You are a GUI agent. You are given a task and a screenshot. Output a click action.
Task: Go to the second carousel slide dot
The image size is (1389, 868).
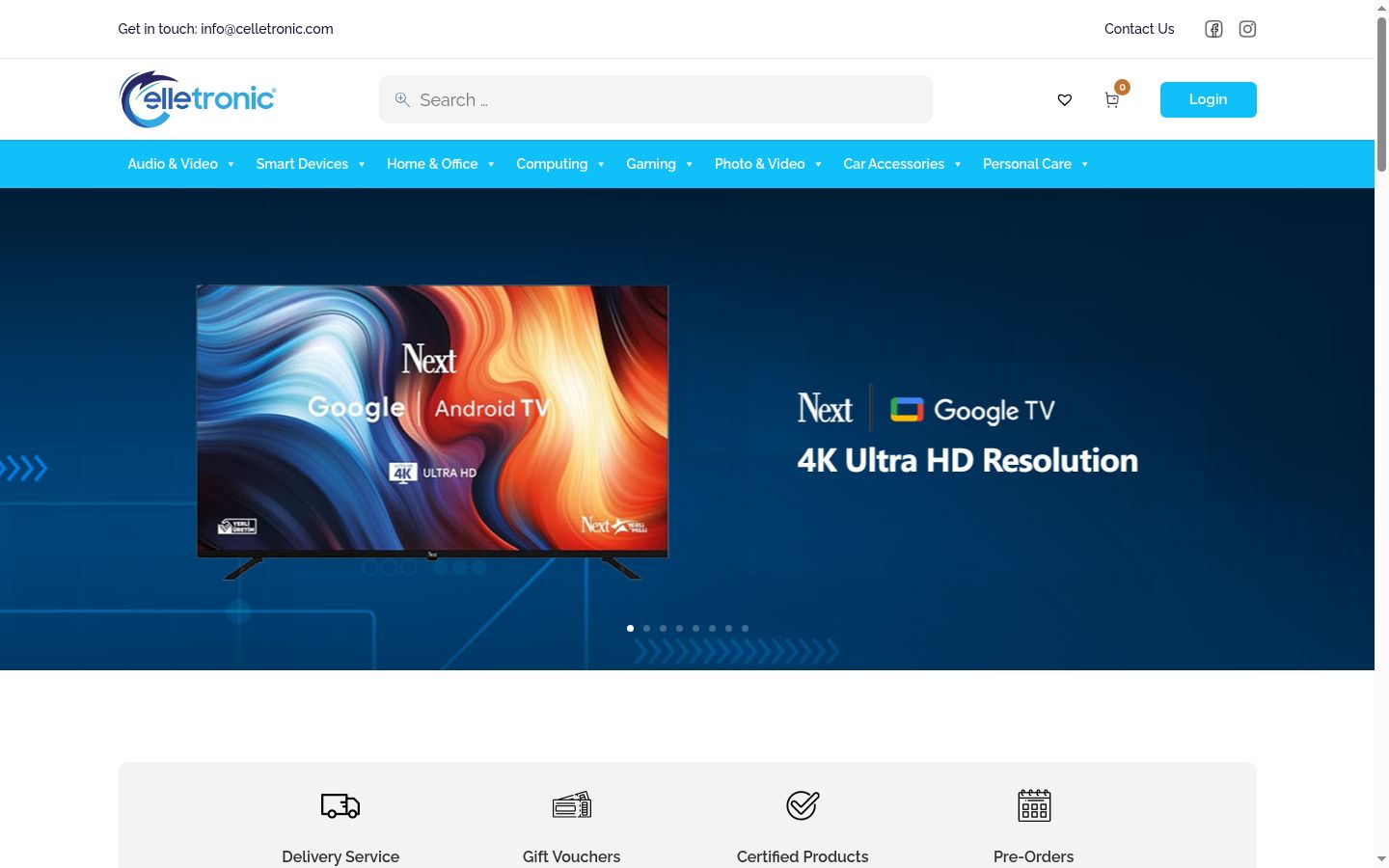coord(647,628)
